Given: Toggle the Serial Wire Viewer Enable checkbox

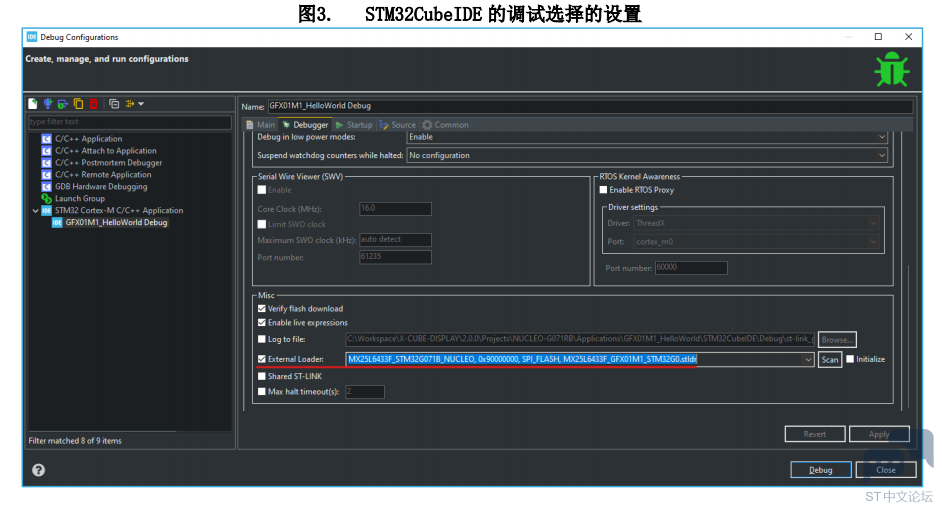Looking at the screenshot, I should click(x=262, y=190).
